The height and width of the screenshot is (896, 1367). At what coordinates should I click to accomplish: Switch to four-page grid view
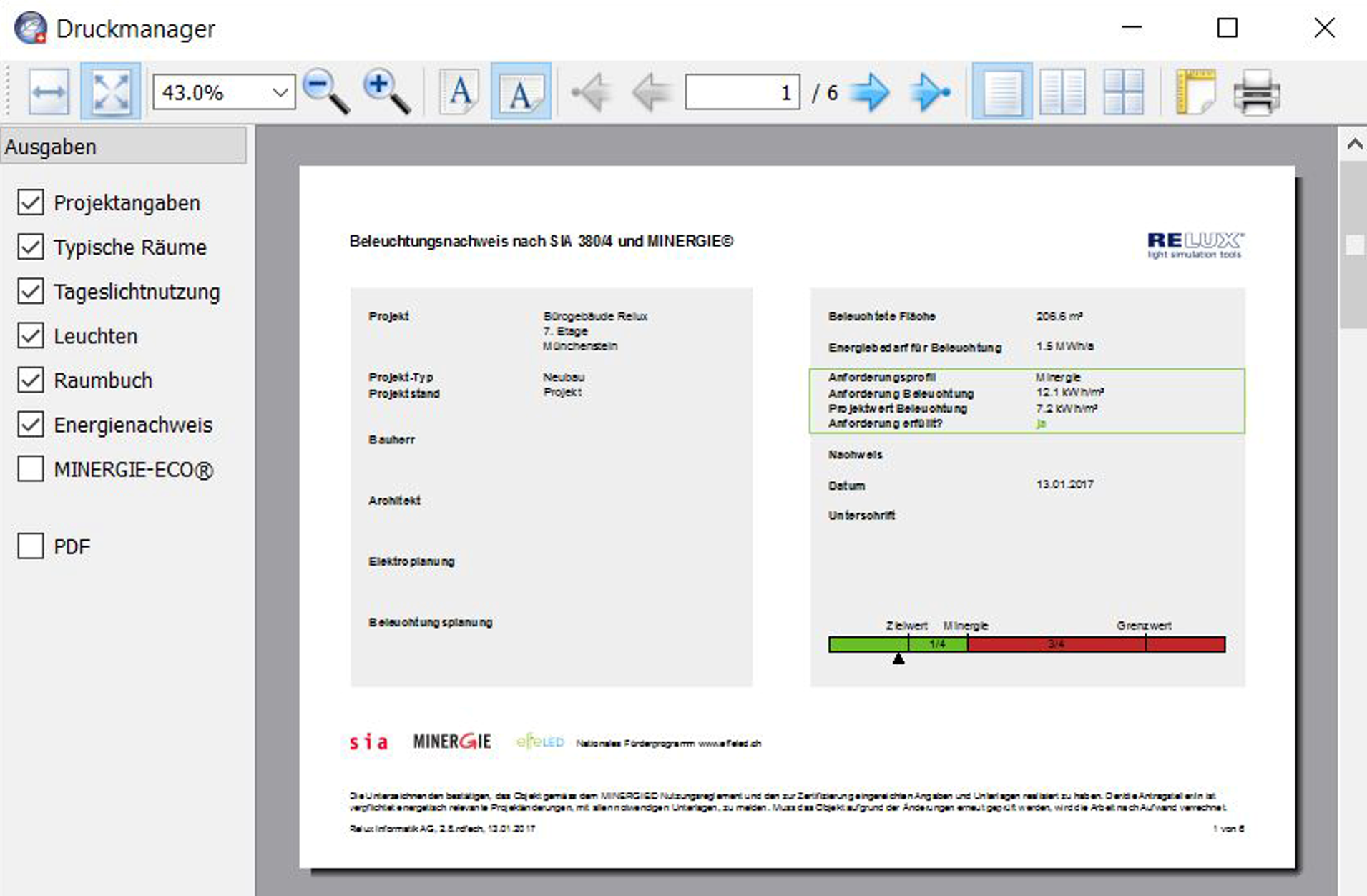(1123, 92)
